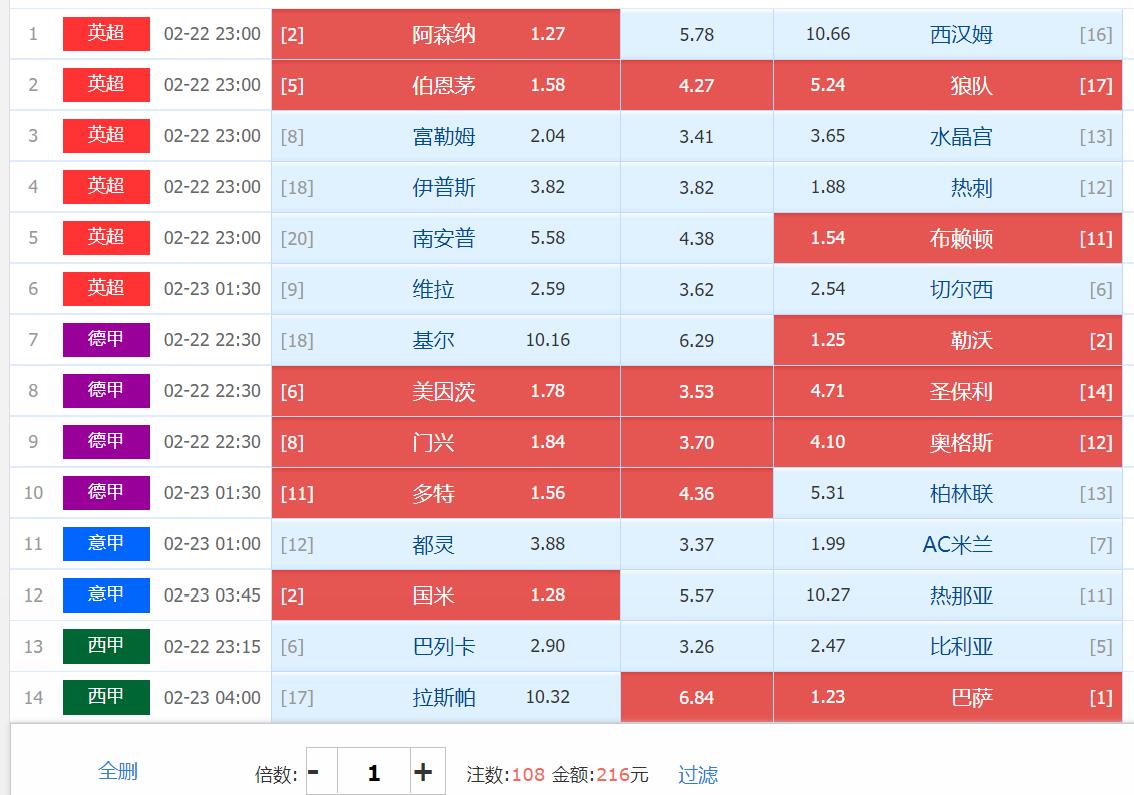Click match time 02-23 04:00
The width and height of the screenshot is (1134, 795).
[212, 697]
